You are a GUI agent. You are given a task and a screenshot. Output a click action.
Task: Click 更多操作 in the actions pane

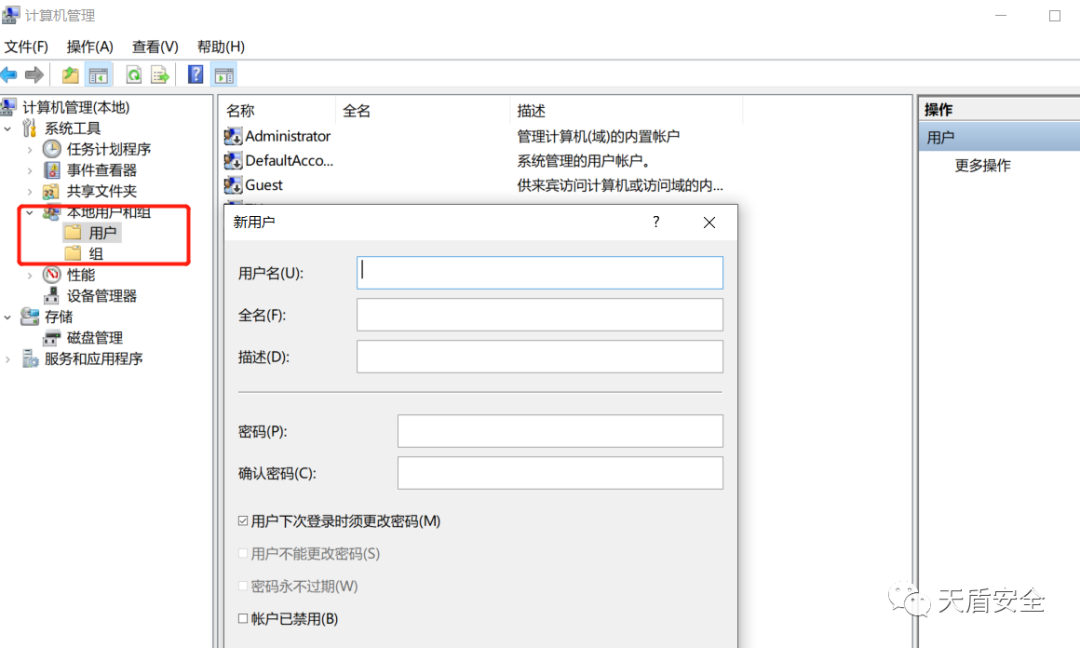point(982,165)
